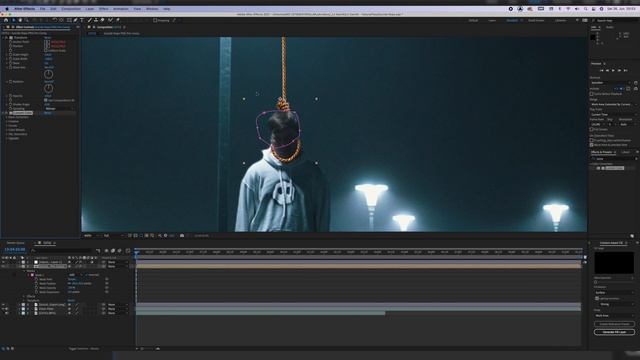The image size is (640, 360).
Task: Click the Home icon in the toolbar
Action: [6, 20]
